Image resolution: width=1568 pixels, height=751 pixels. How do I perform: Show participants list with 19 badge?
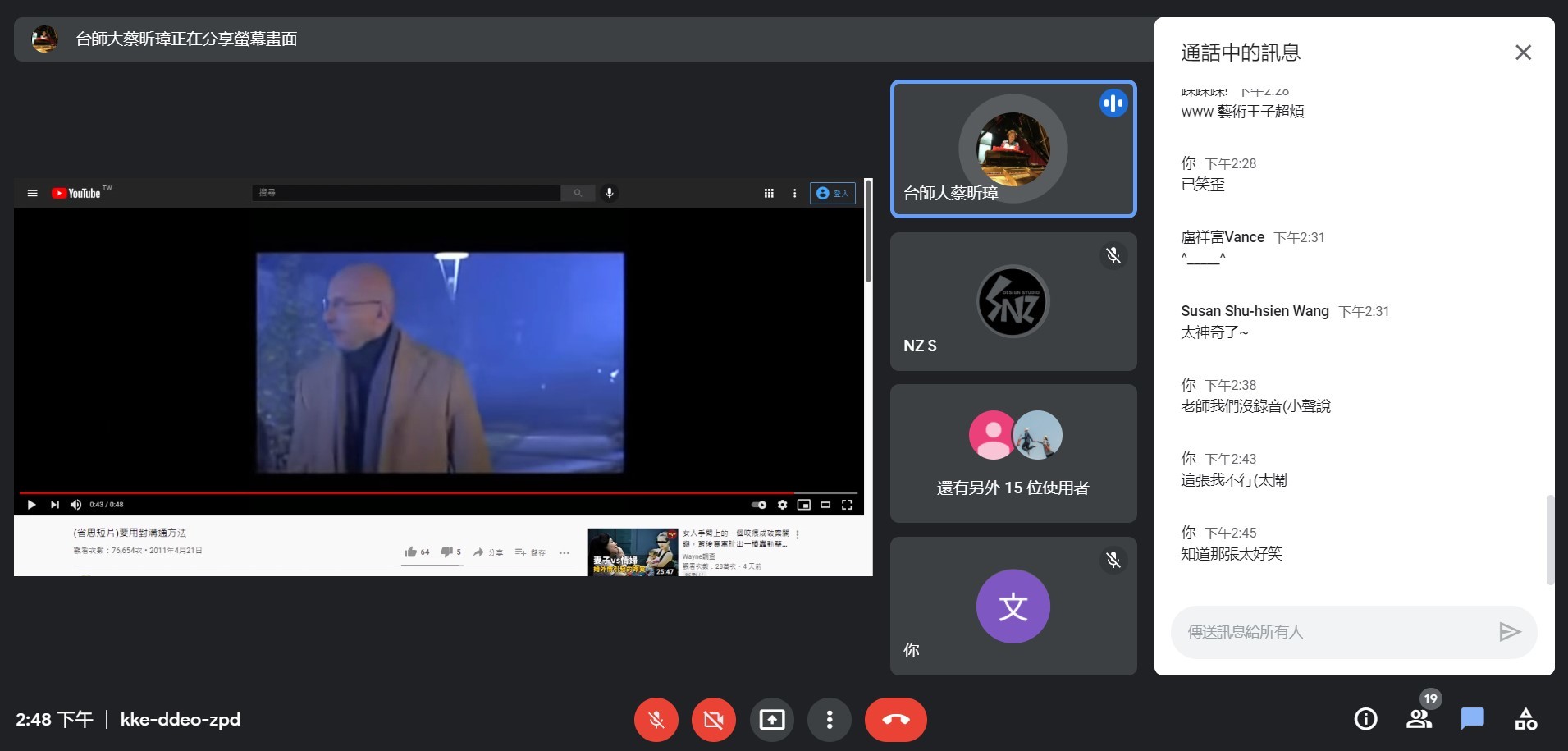pyautogui.click(x=1419, y=718)
